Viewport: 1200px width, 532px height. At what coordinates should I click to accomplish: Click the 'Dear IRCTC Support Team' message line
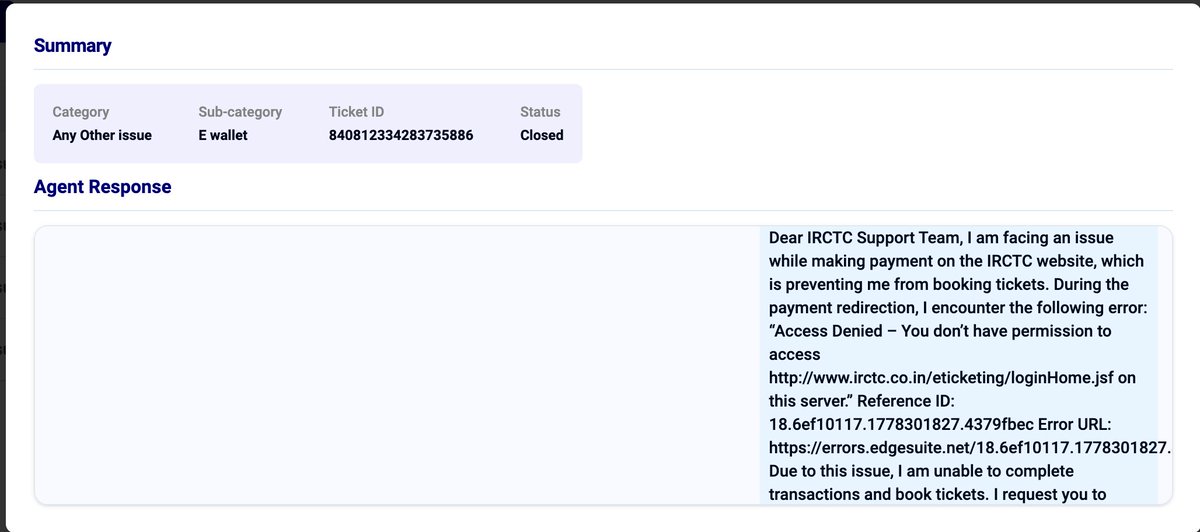(x=941, y=238)
